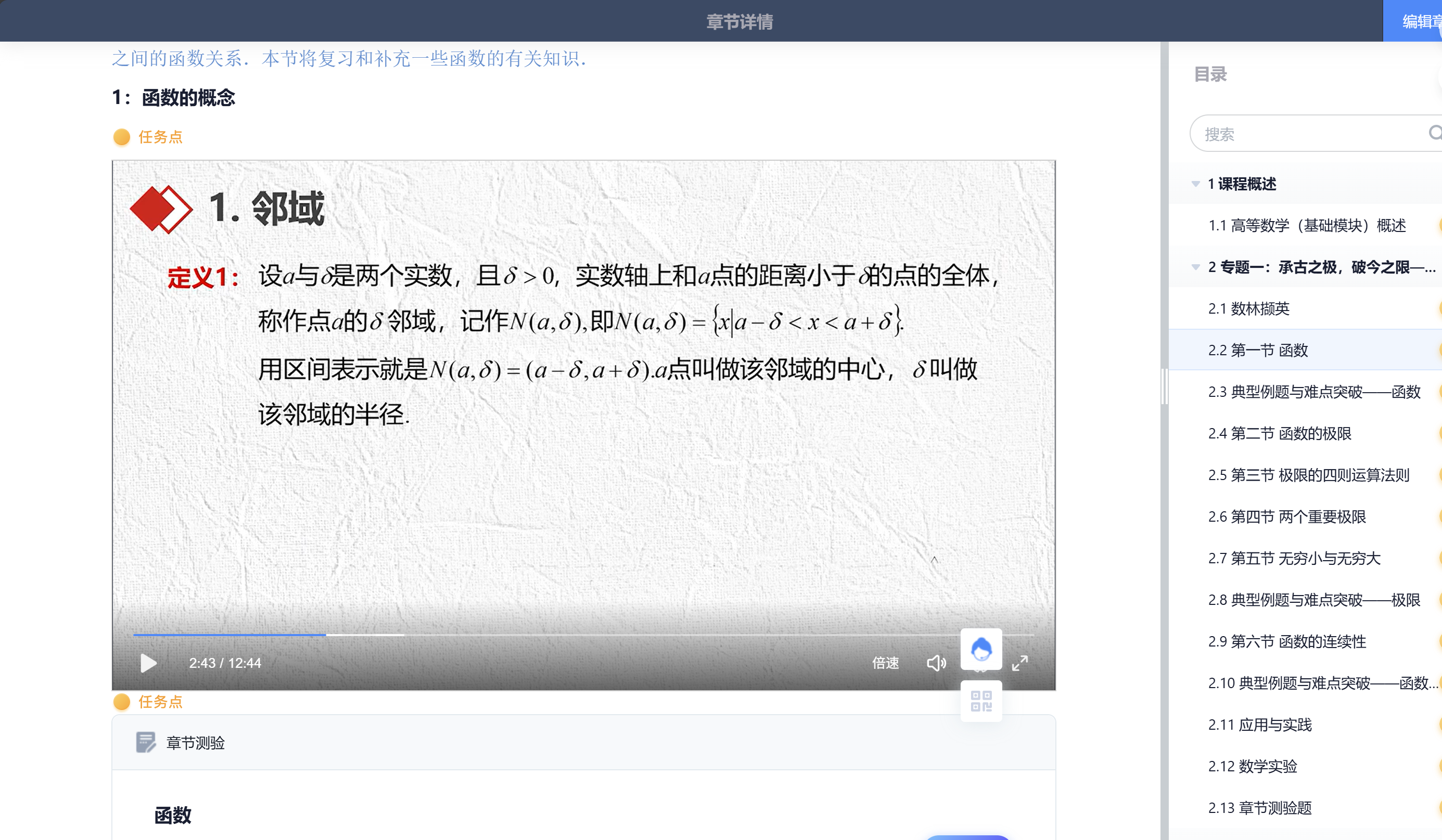This screenshot has height=840, width=1442.
Task: Open 2.1 数林撷英
Action: click(x=1248, y=309)
